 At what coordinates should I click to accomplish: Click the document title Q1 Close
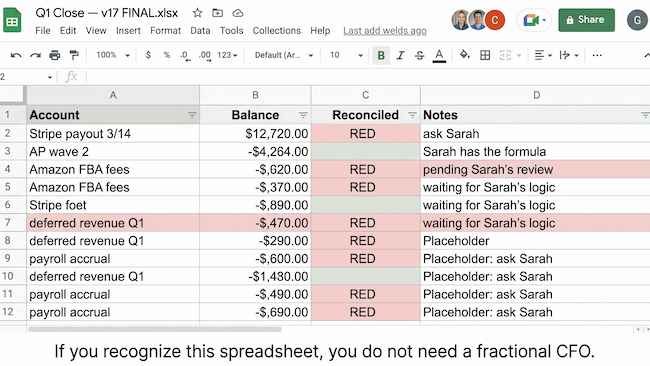[x=107, y=13]
